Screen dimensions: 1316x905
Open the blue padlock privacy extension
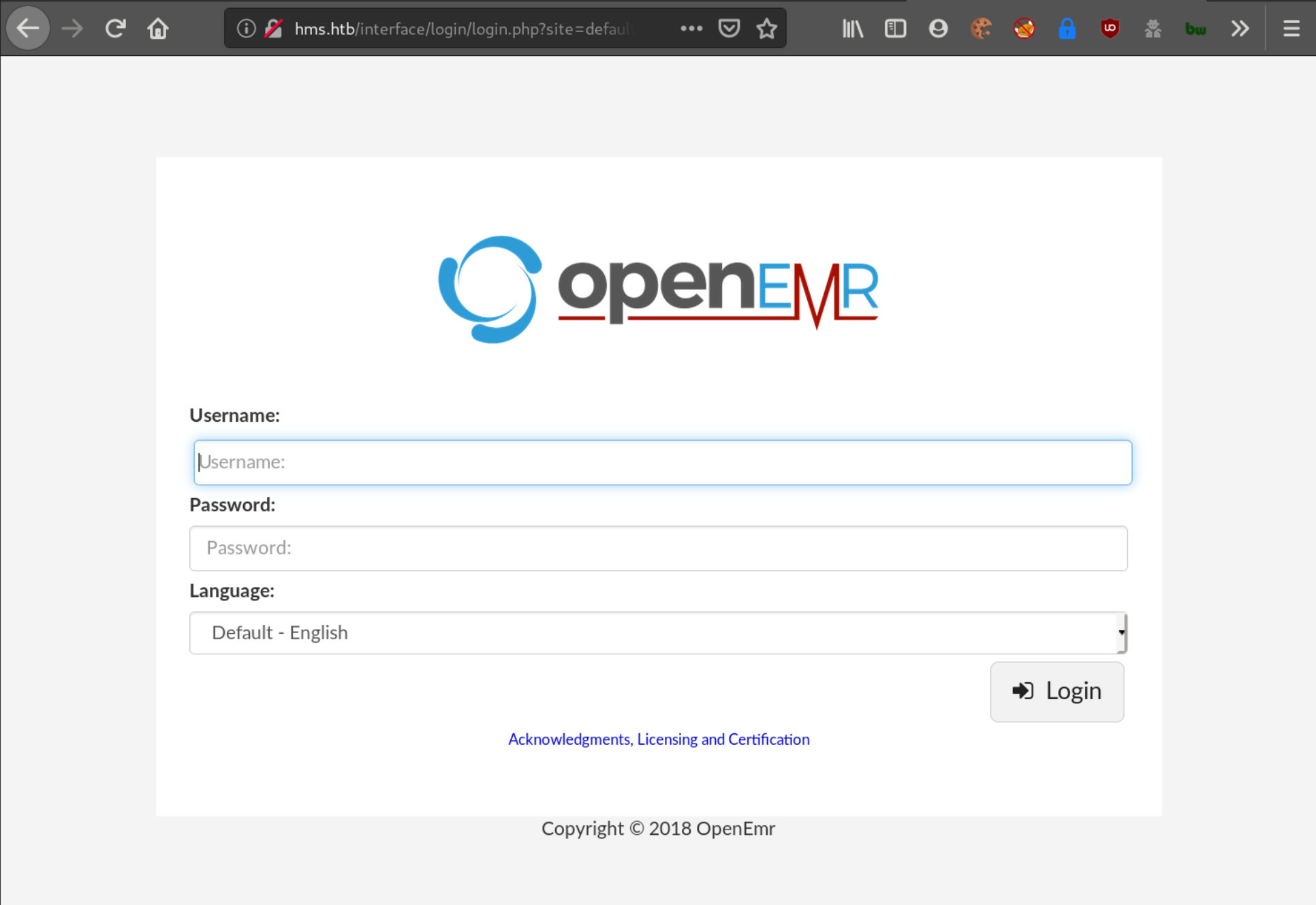point(1067,28)
